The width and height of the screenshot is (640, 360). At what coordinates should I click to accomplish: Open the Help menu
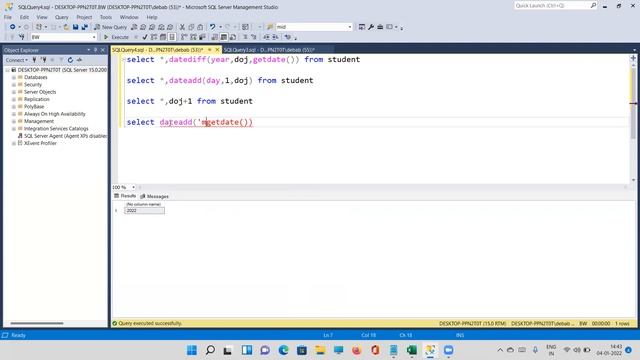coord(152,17)
